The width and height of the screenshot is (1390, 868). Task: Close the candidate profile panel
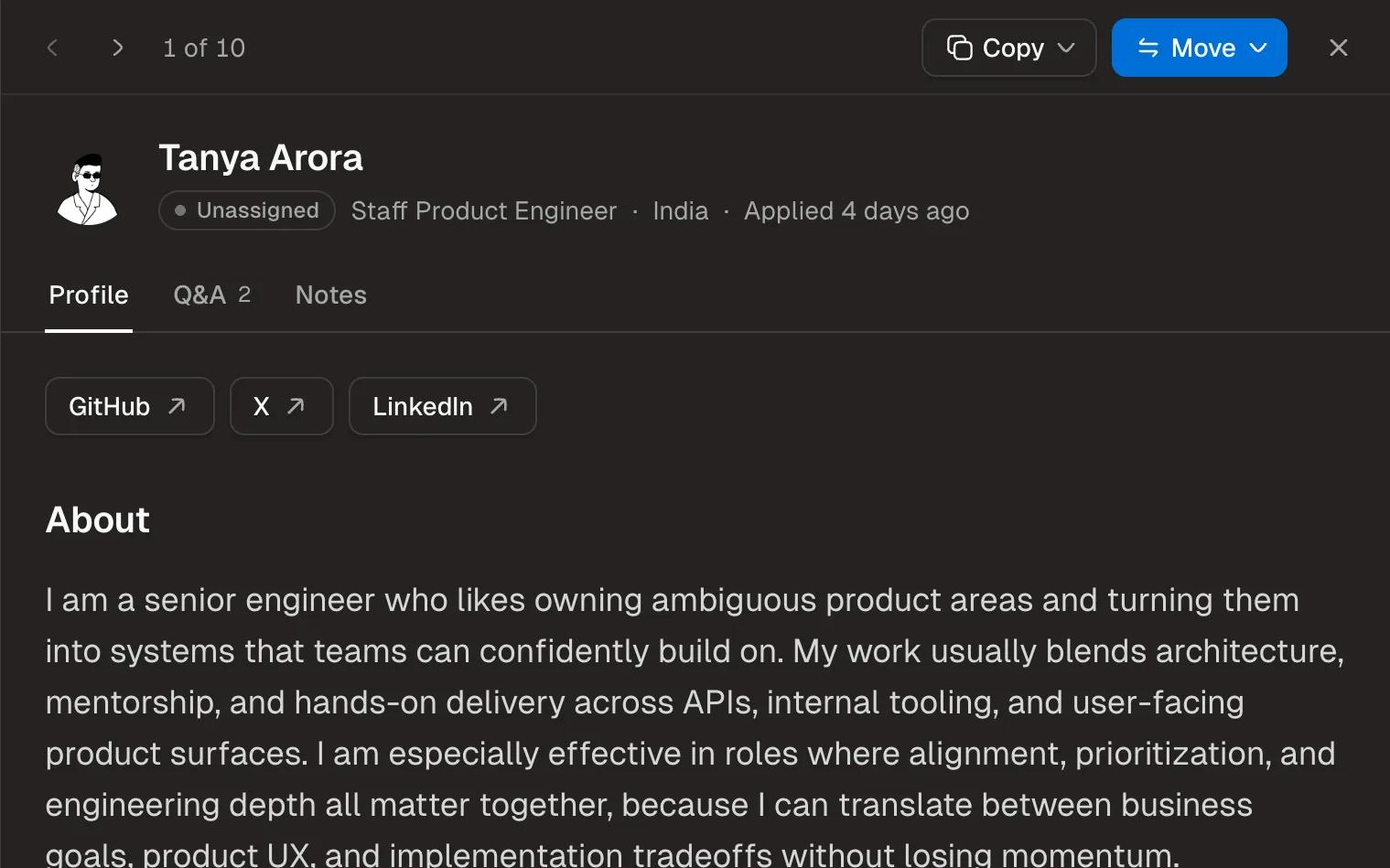[x=1338, y=48]
